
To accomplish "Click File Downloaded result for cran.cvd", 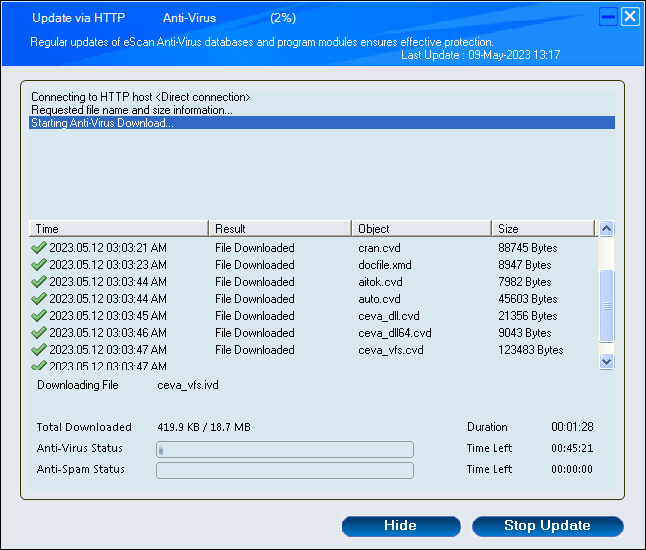I will [255, 248].
